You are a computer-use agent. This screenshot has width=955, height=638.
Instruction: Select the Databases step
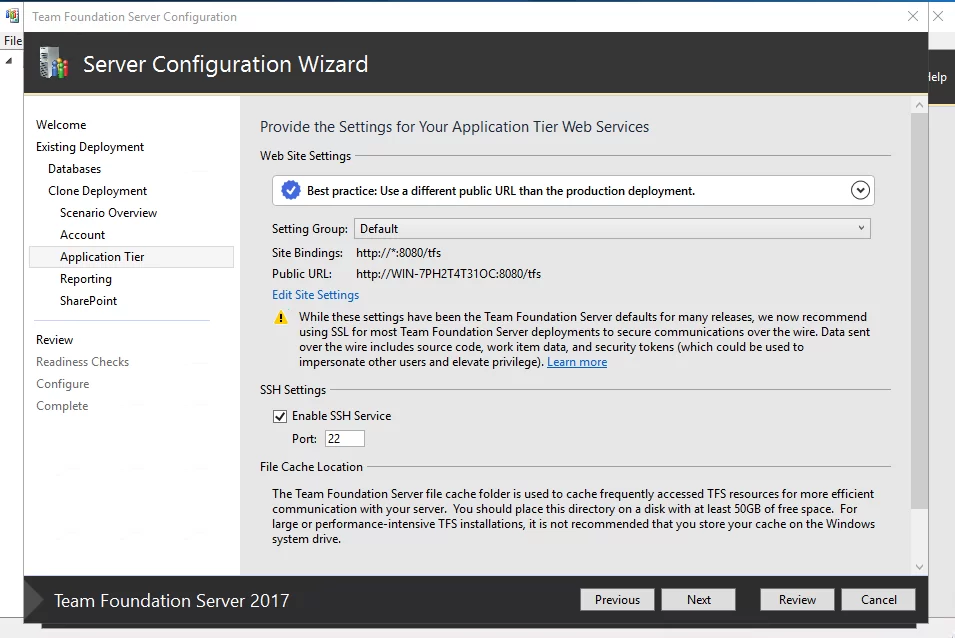(74, 169)
